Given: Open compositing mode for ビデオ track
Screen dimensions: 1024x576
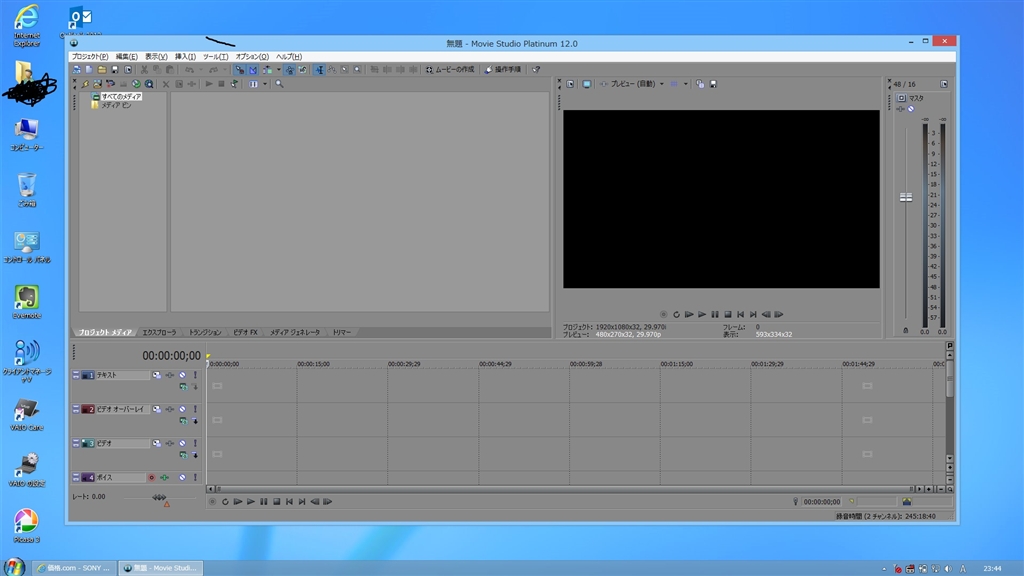Looking at the screenshot, I should 184,455.
